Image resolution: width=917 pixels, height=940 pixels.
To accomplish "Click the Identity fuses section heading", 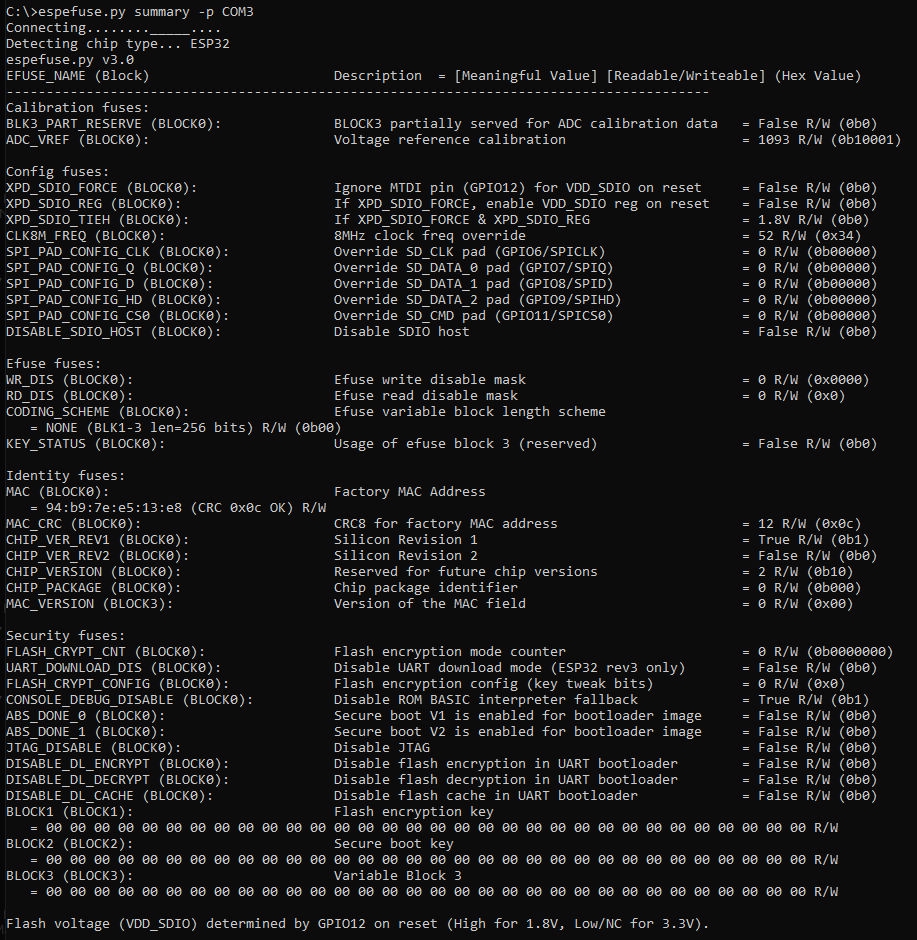I will coord(65,475).
